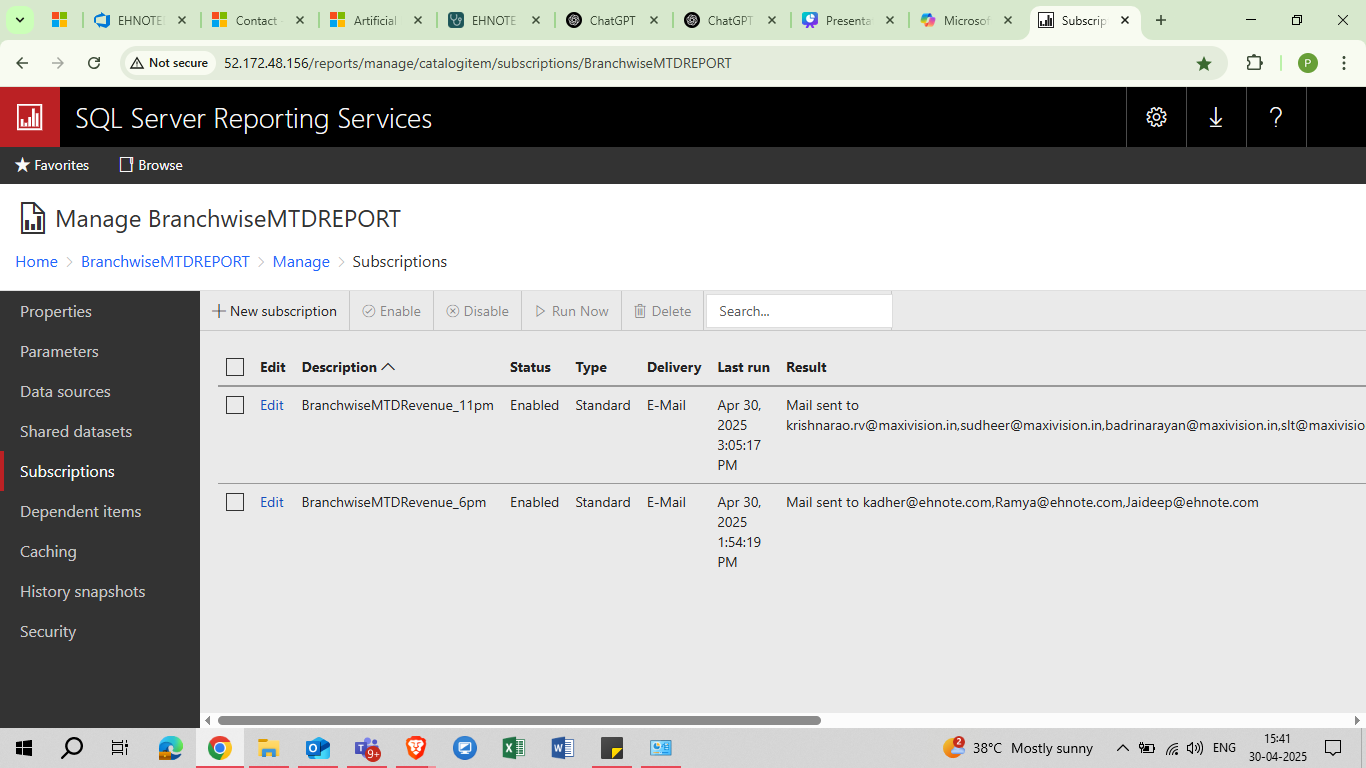Select the BranchwiseMTDRevenue_11pm description text
Screen dimensions: 1366x768
click(x=397, y=405)
